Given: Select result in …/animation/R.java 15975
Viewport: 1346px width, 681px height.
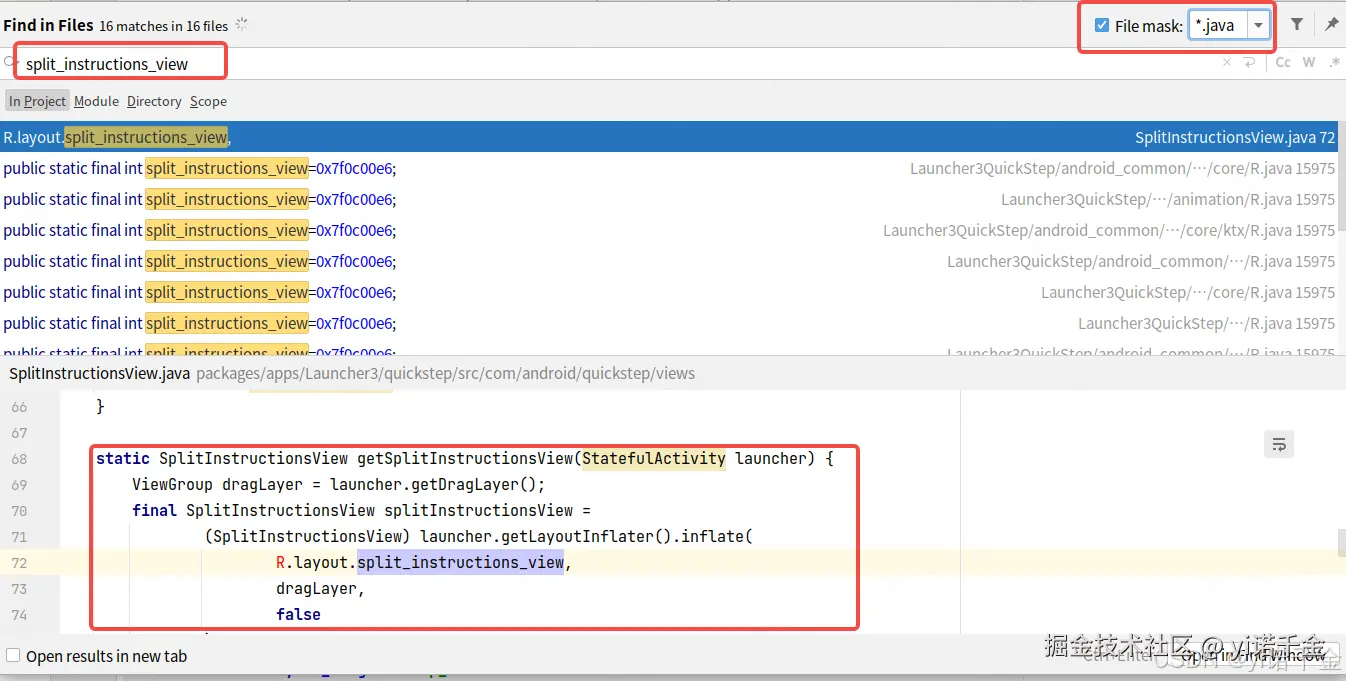Looking at the screenshot, I should (x=669, y=199).
